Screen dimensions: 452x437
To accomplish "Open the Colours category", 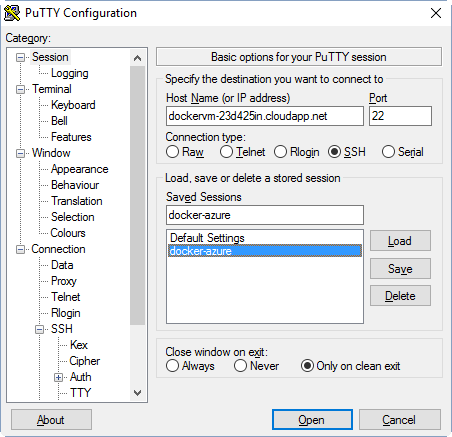I will click(68, 233).
